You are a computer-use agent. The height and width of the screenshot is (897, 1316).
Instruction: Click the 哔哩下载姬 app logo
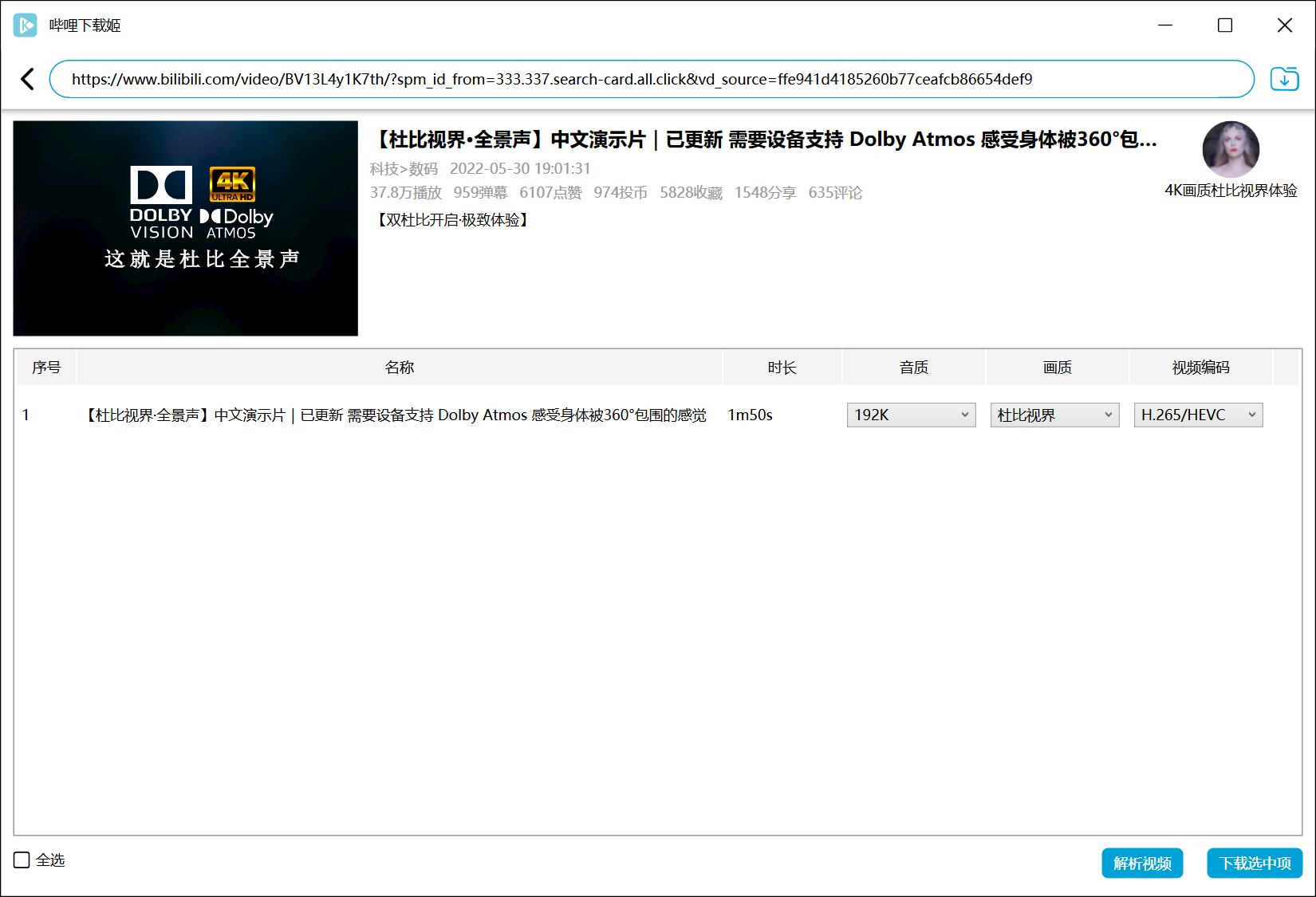[x=25, y=25]
